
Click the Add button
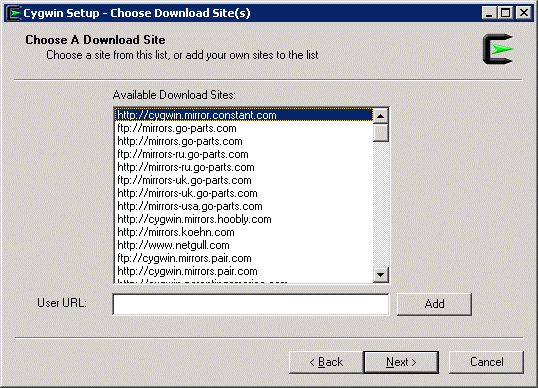(x=434, y=304)
